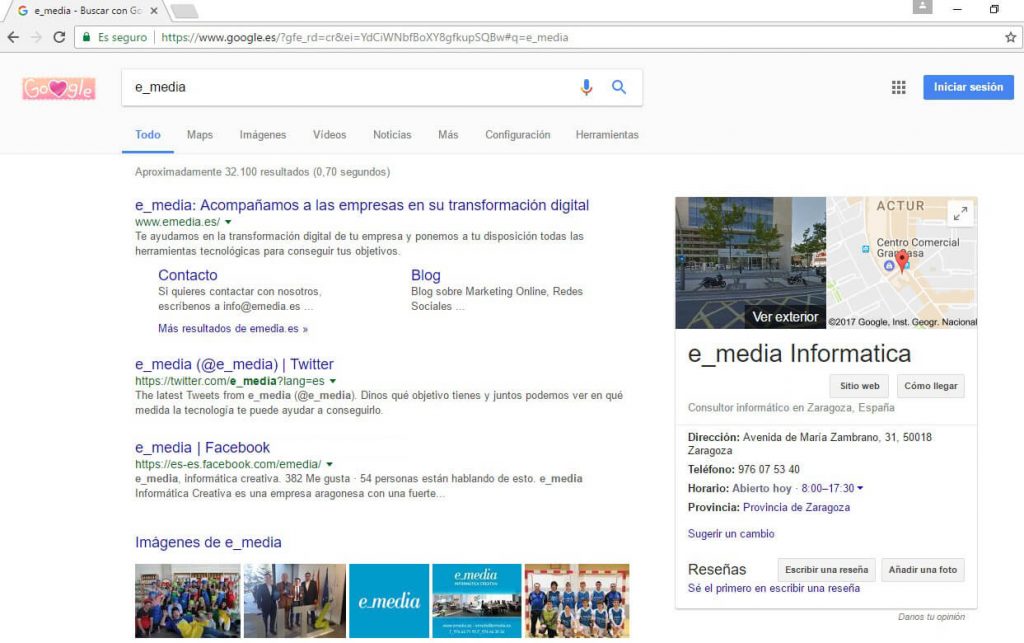This screenshot has height=643, width=1024.
Task: Click Sé el primero en escribir una reseña
Action: (773, 588)
